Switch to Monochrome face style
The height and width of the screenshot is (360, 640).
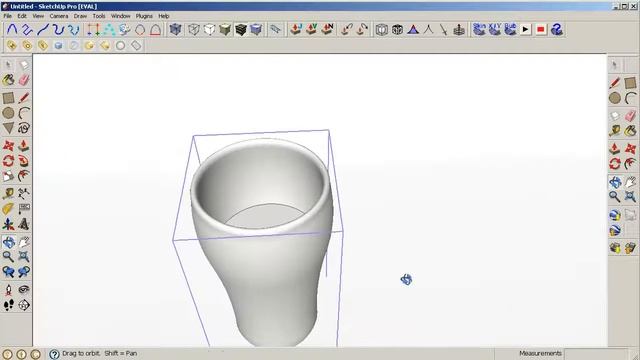click(256, 29)
